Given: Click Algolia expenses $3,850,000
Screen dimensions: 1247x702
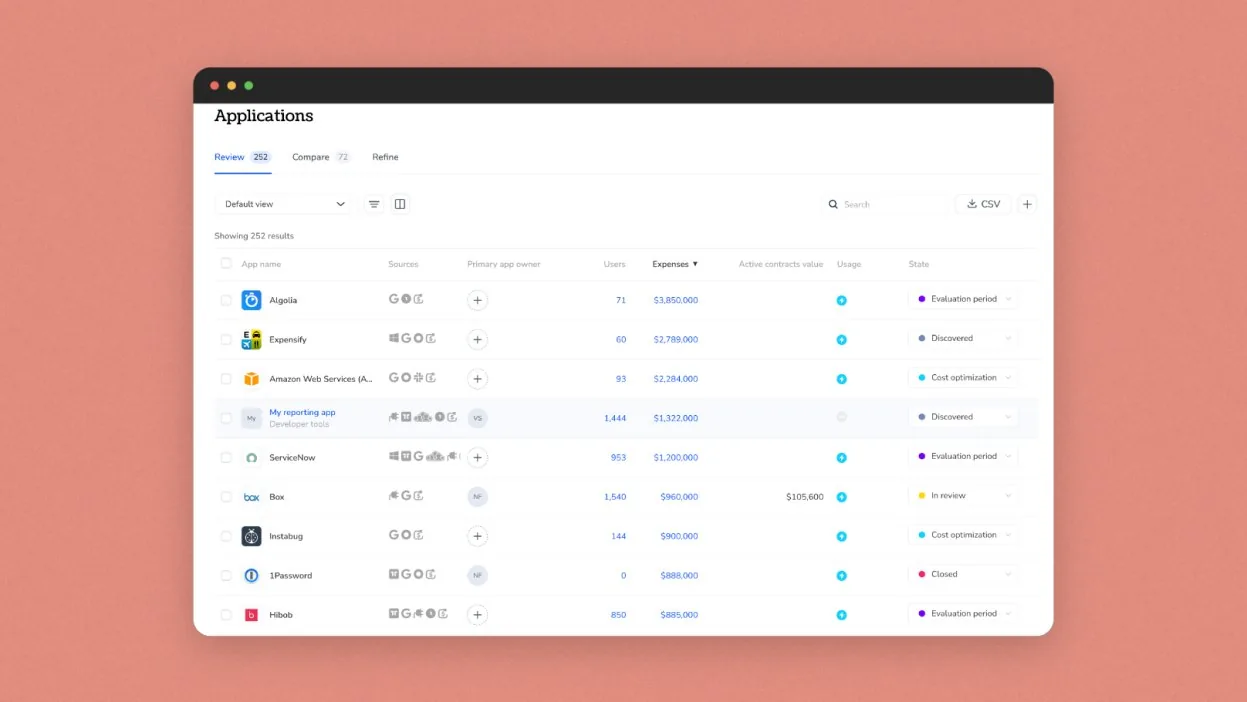Looking at the screenshot, I should coord(676,300).
